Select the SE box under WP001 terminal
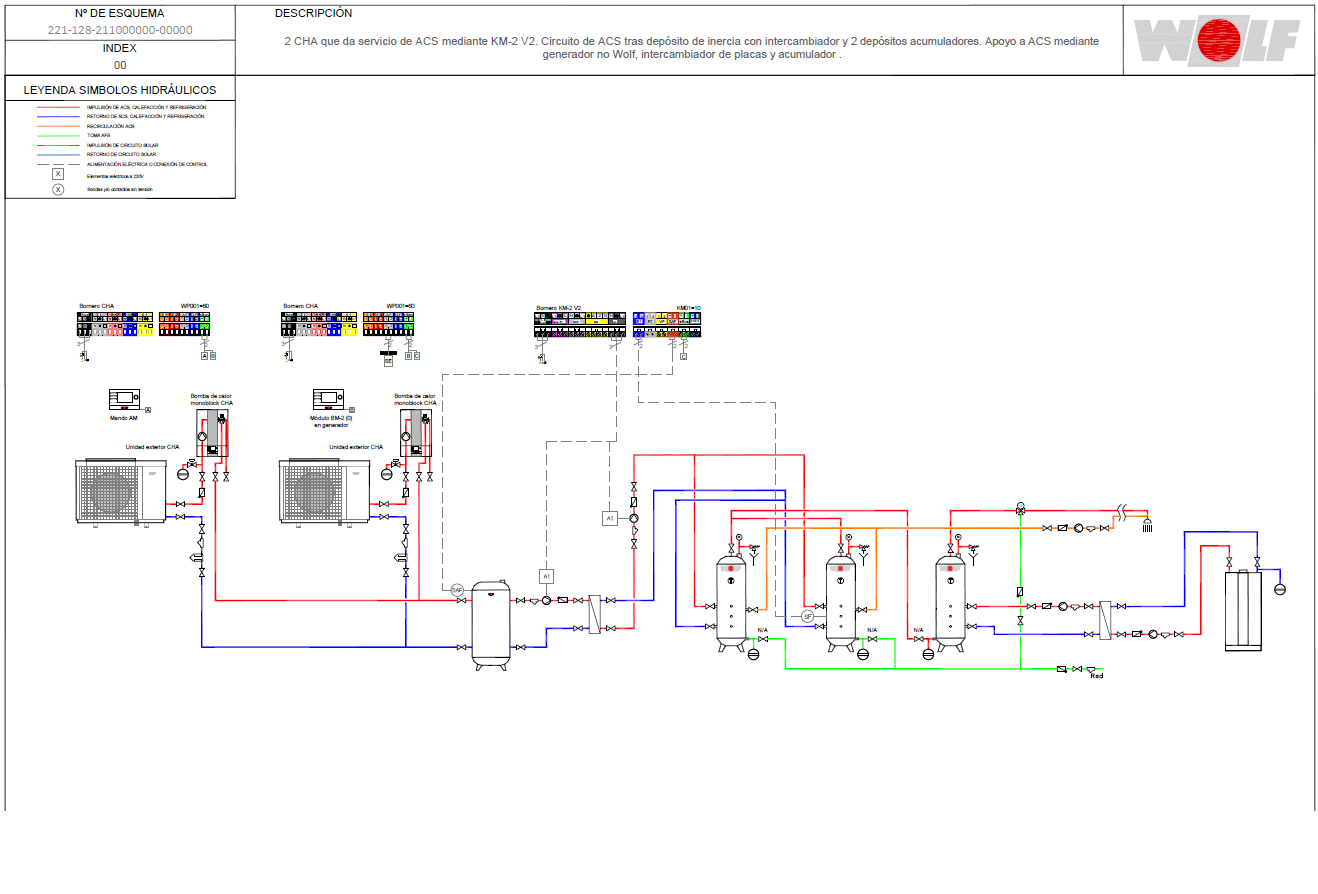The height and width of the screenshot is (894, 1318). tap(389, 361)
